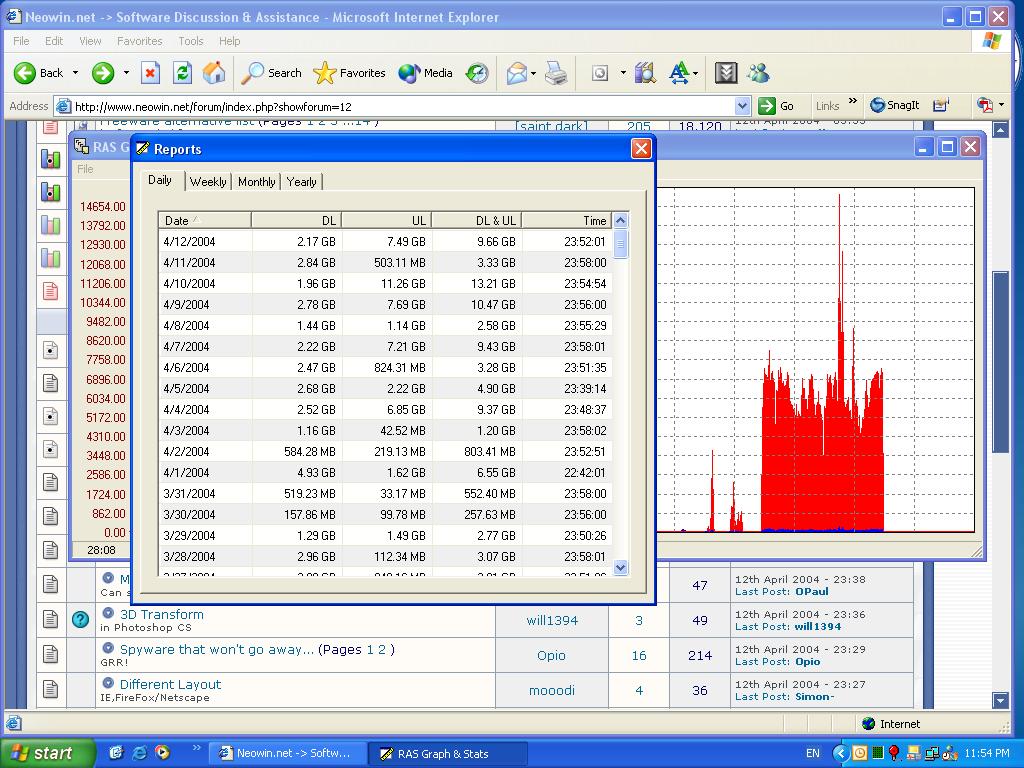Refresh the page with the Refresh icon
The width and height of the screenshot is (1024, 768).
click(182, 73)
